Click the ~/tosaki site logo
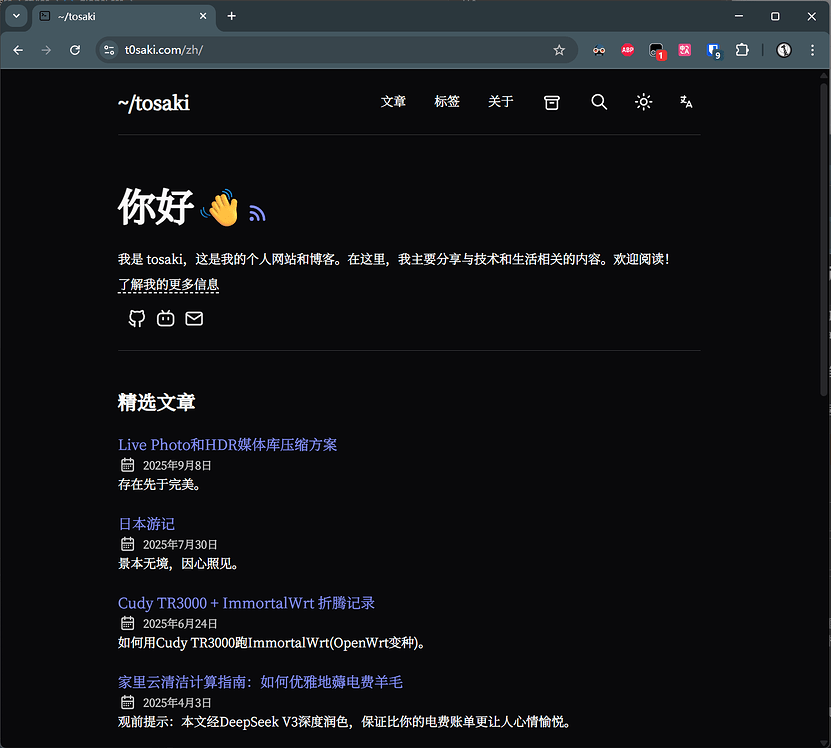Image resolution: width=831 pixels, height=748 pixels. tap(153, 103)
